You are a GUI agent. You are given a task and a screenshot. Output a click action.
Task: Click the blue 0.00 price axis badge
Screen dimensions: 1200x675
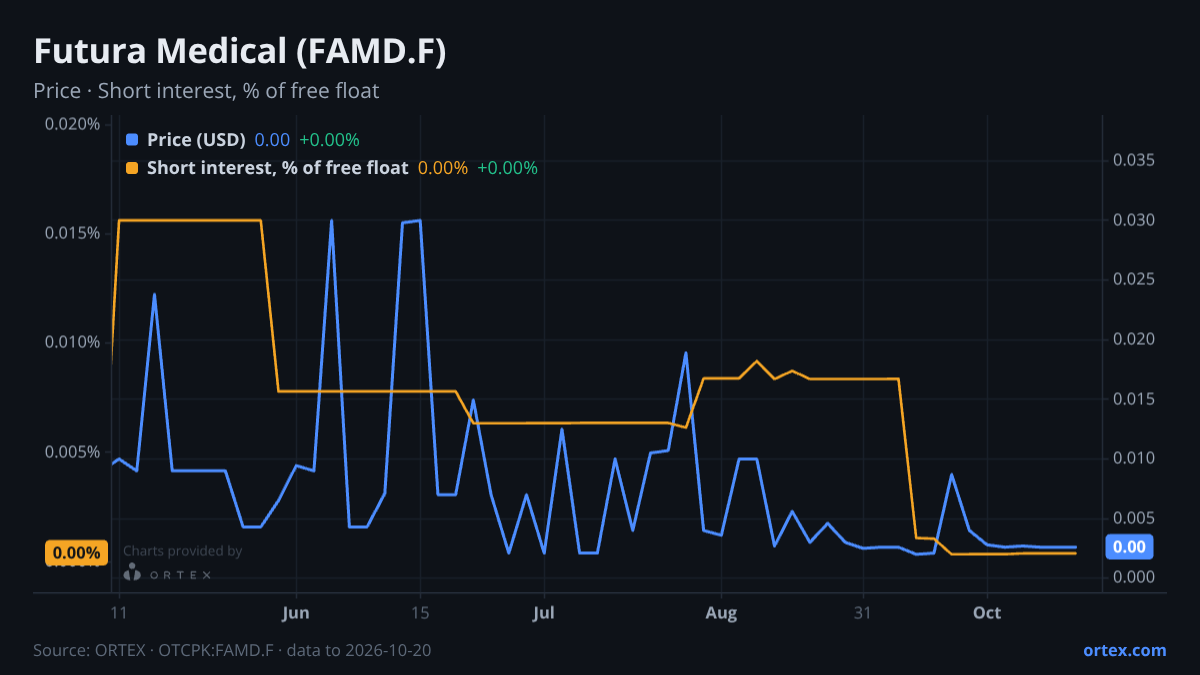[x=1129, y=547]
